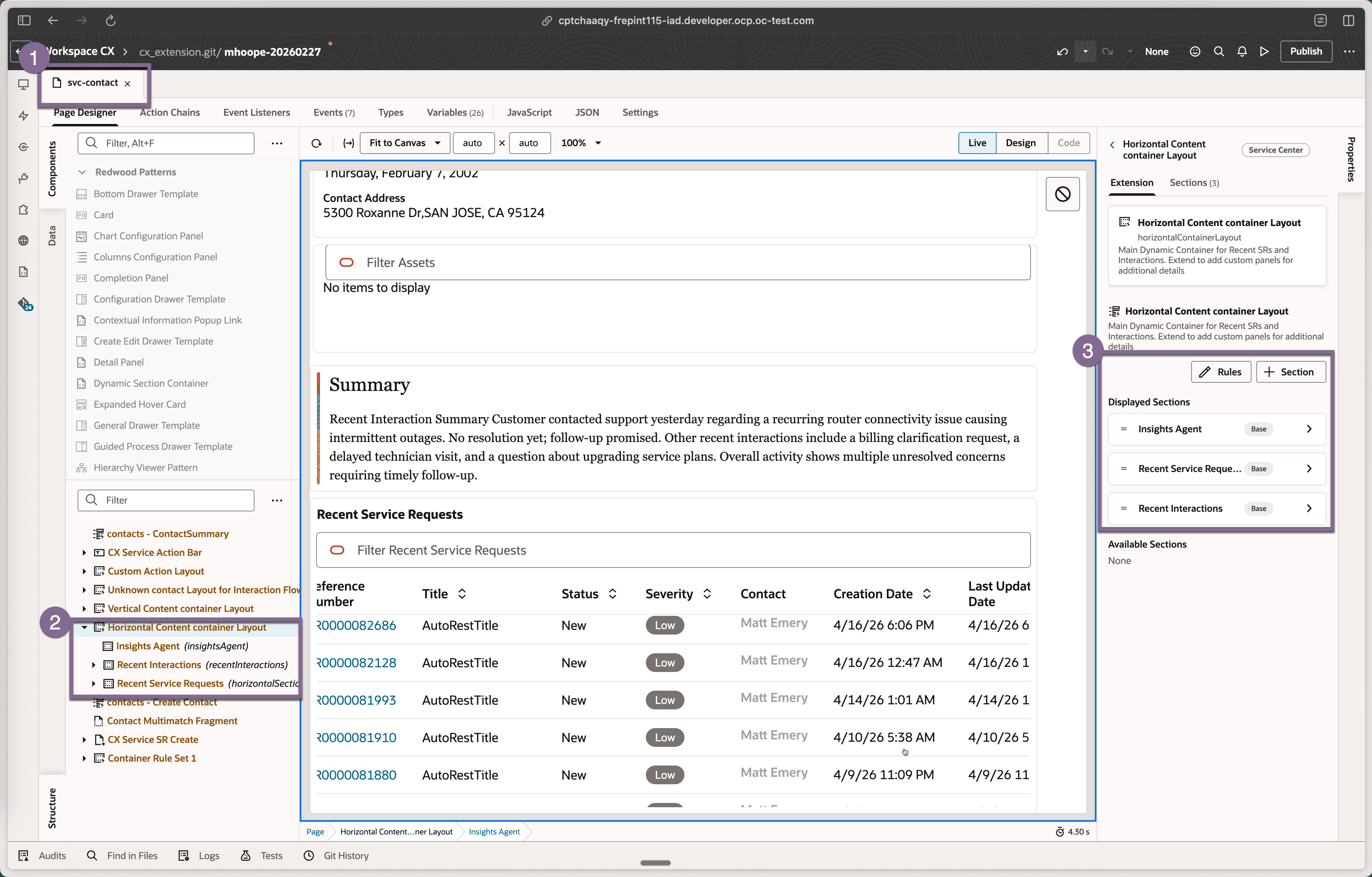Screen dimensions: 1372x877
Task: Close the svc-contact tab
Action: tap(127, 84)
